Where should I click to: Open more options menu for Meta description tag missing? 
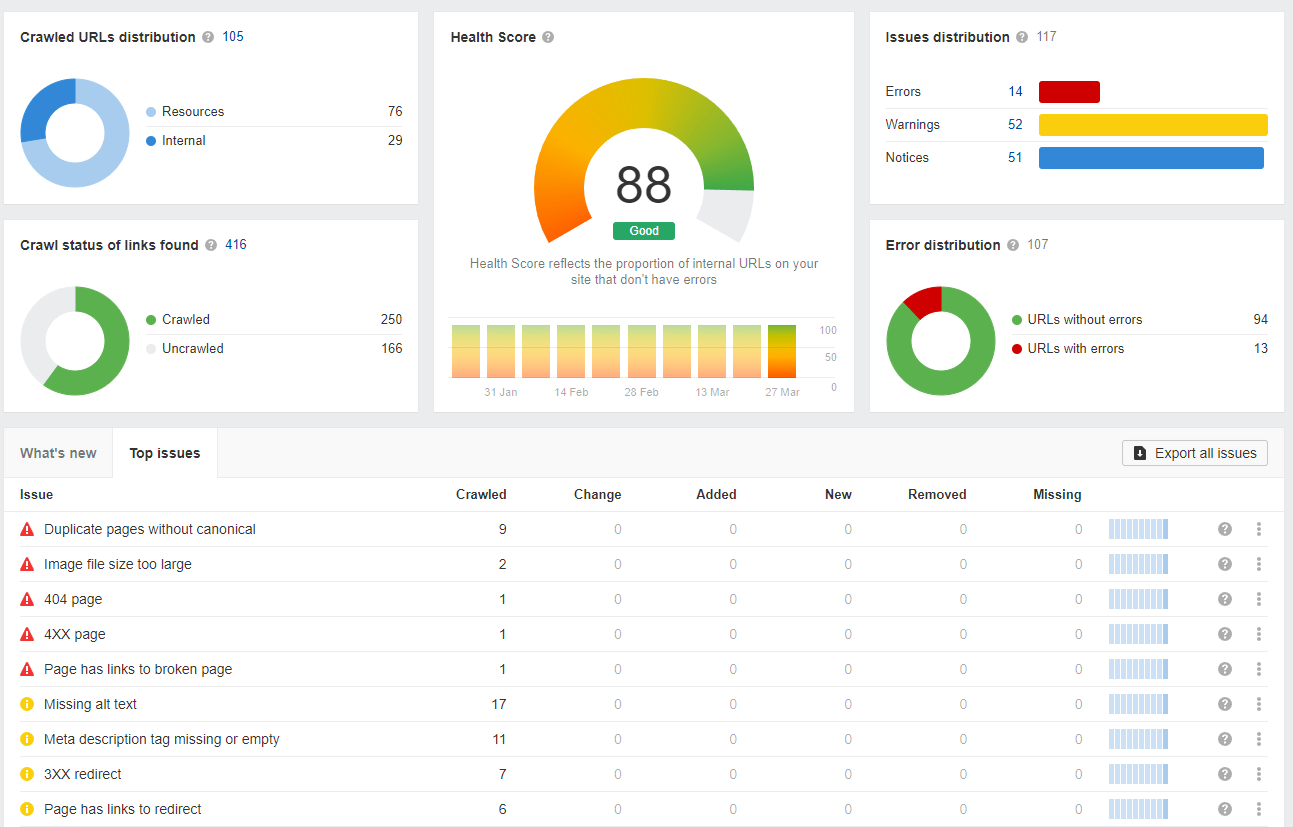point(1259,739)
